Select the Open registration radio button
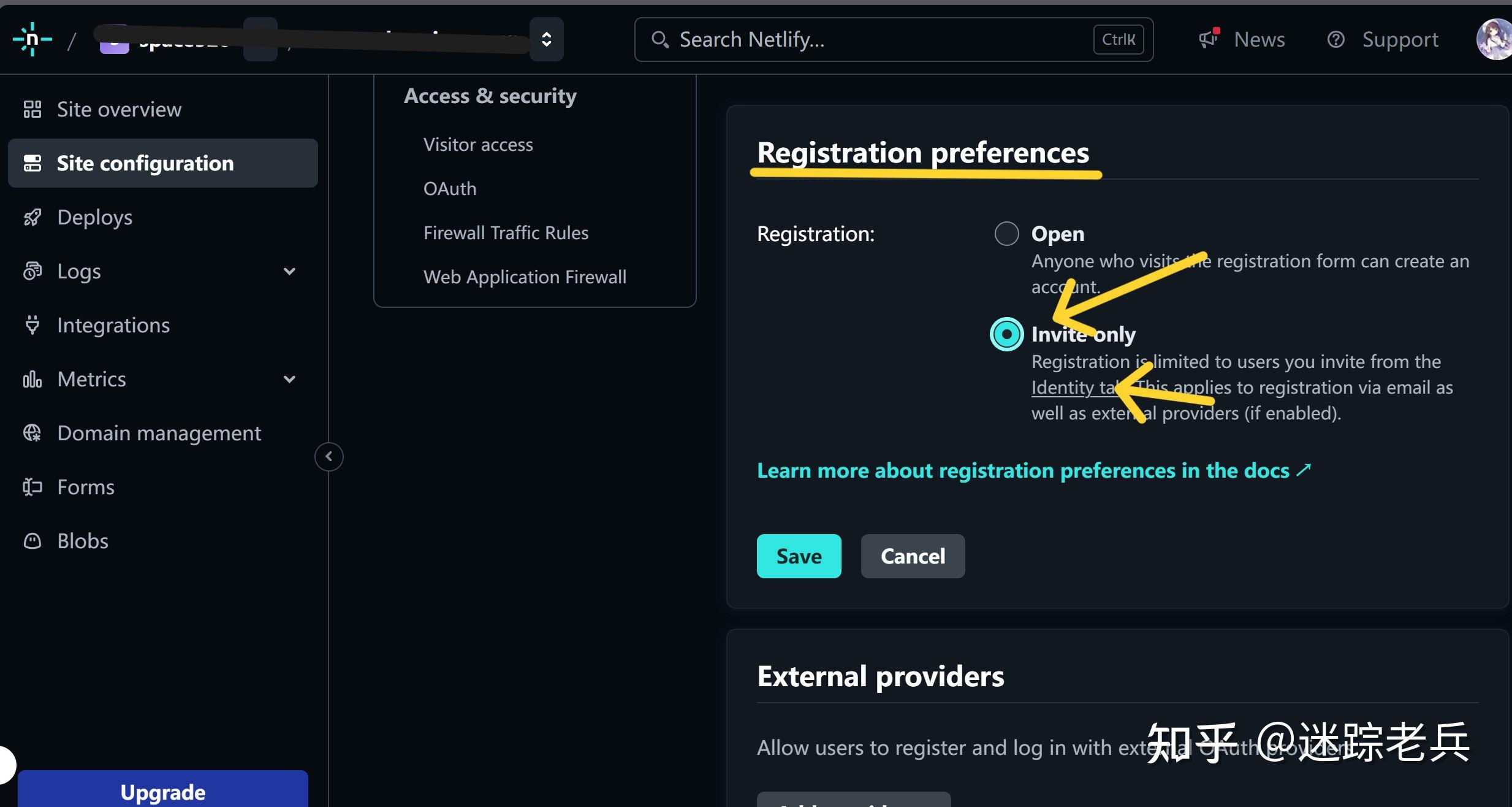This screenshot has width=1512, height=807. (1006, 234)
